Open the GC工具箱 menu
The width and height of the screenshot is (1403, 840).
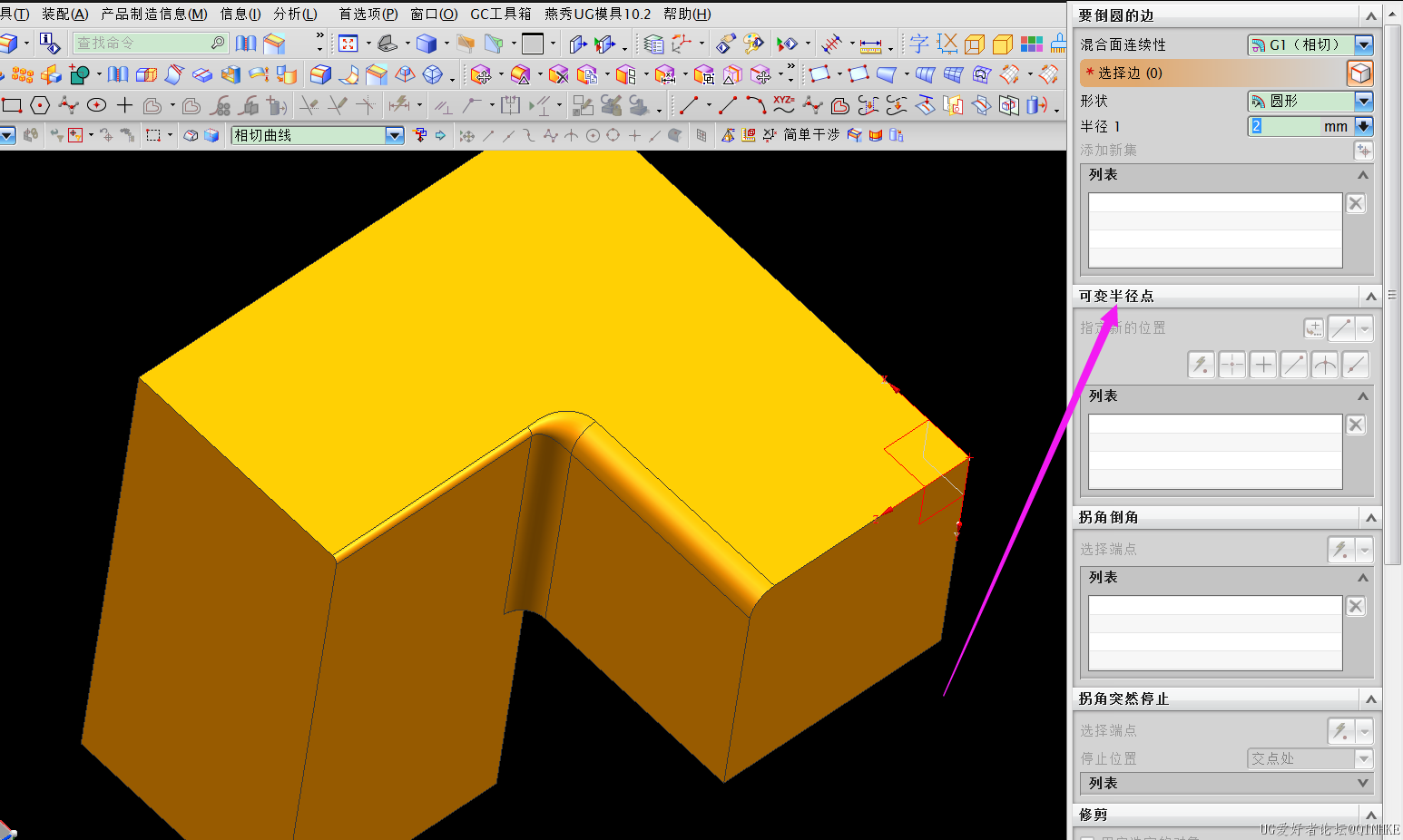point(501,15)
